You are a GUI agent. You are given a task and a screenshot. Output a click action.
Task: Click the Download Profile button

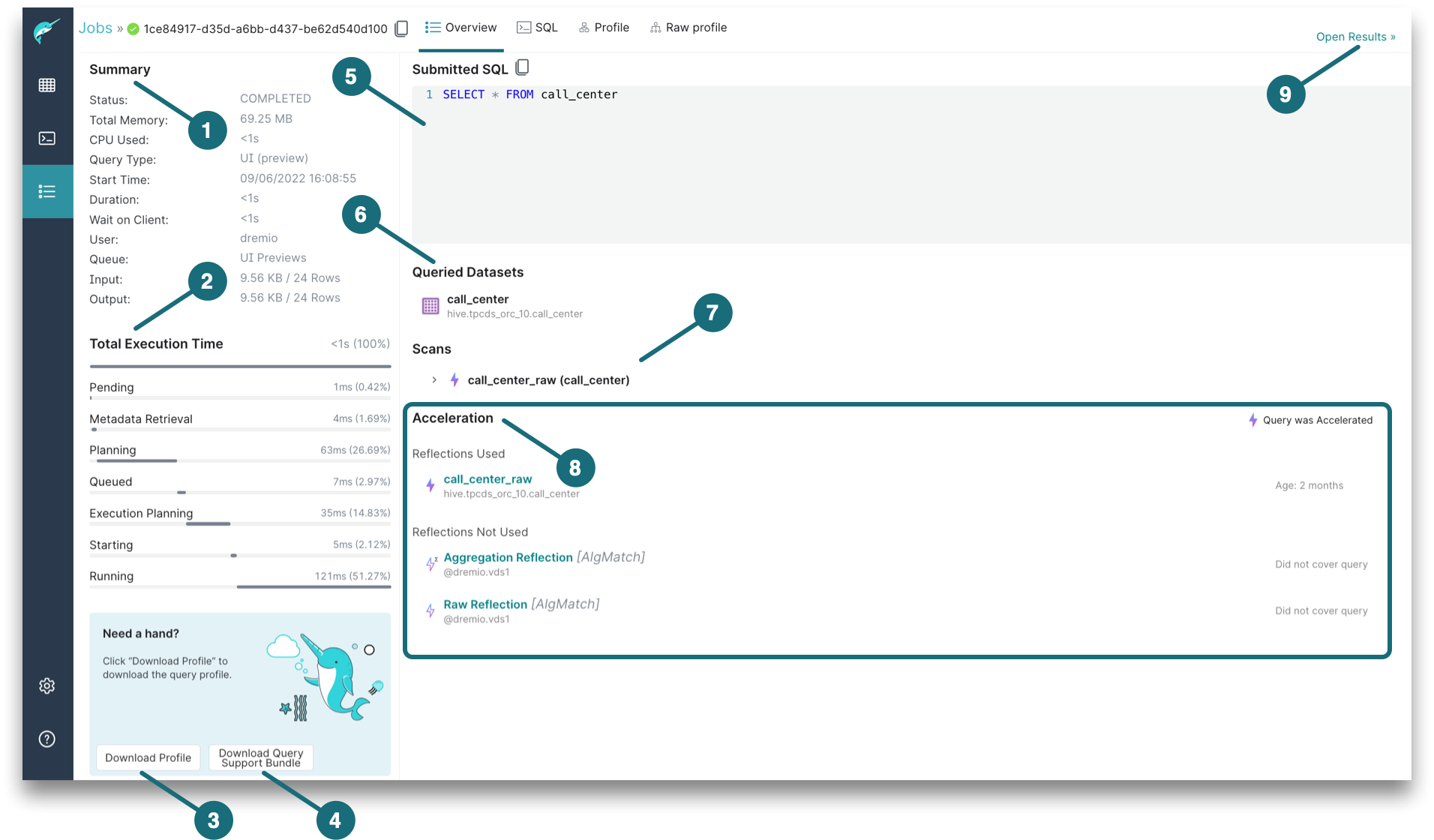coord(148,757)
